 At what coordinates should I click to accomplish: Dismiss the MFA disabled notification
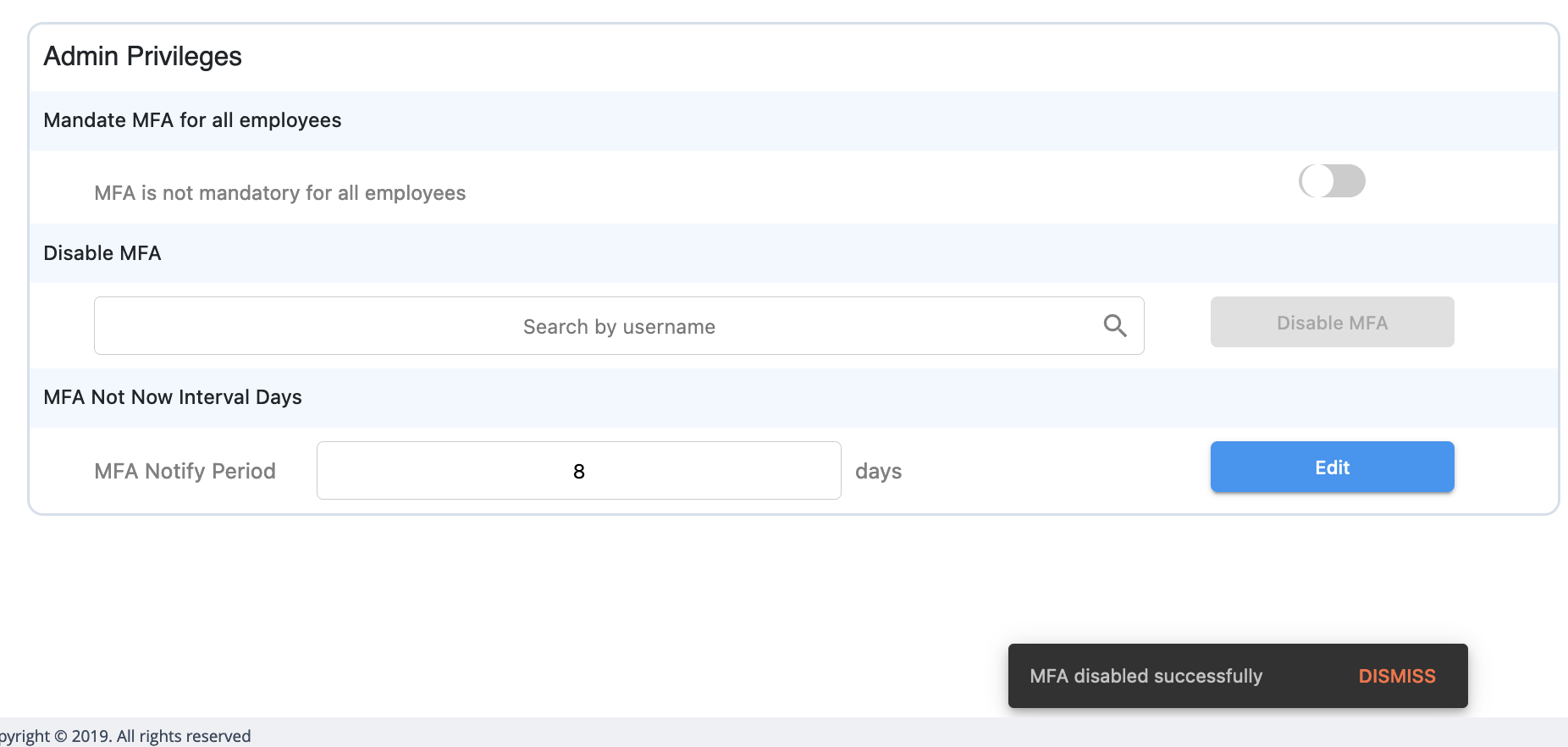click(1397, 676)
